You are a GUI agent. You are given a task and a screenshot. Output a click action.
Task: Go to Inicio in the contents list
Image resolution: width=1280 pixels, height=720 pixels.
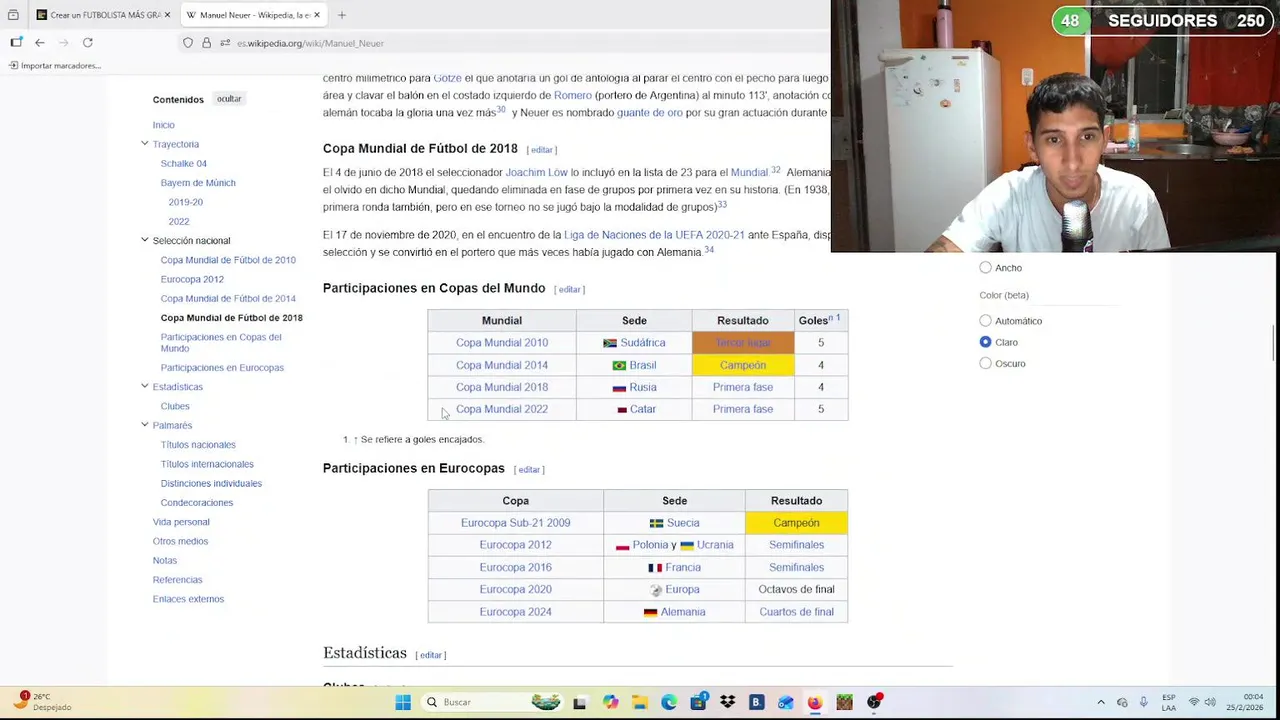tap(164, 125)
